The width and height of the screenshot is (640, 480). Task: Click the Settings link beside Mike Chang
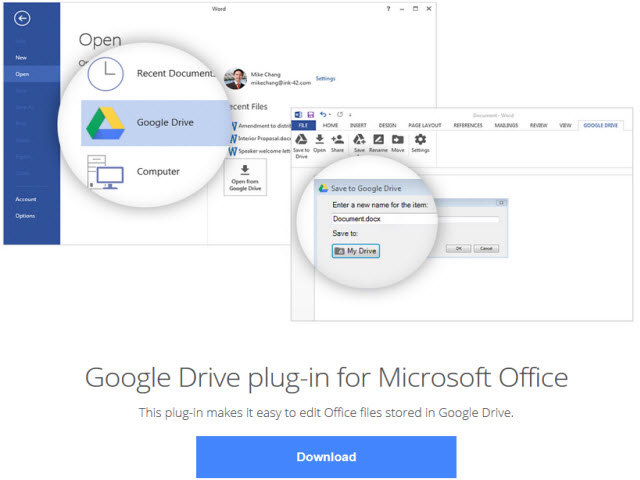click(326, 78)
